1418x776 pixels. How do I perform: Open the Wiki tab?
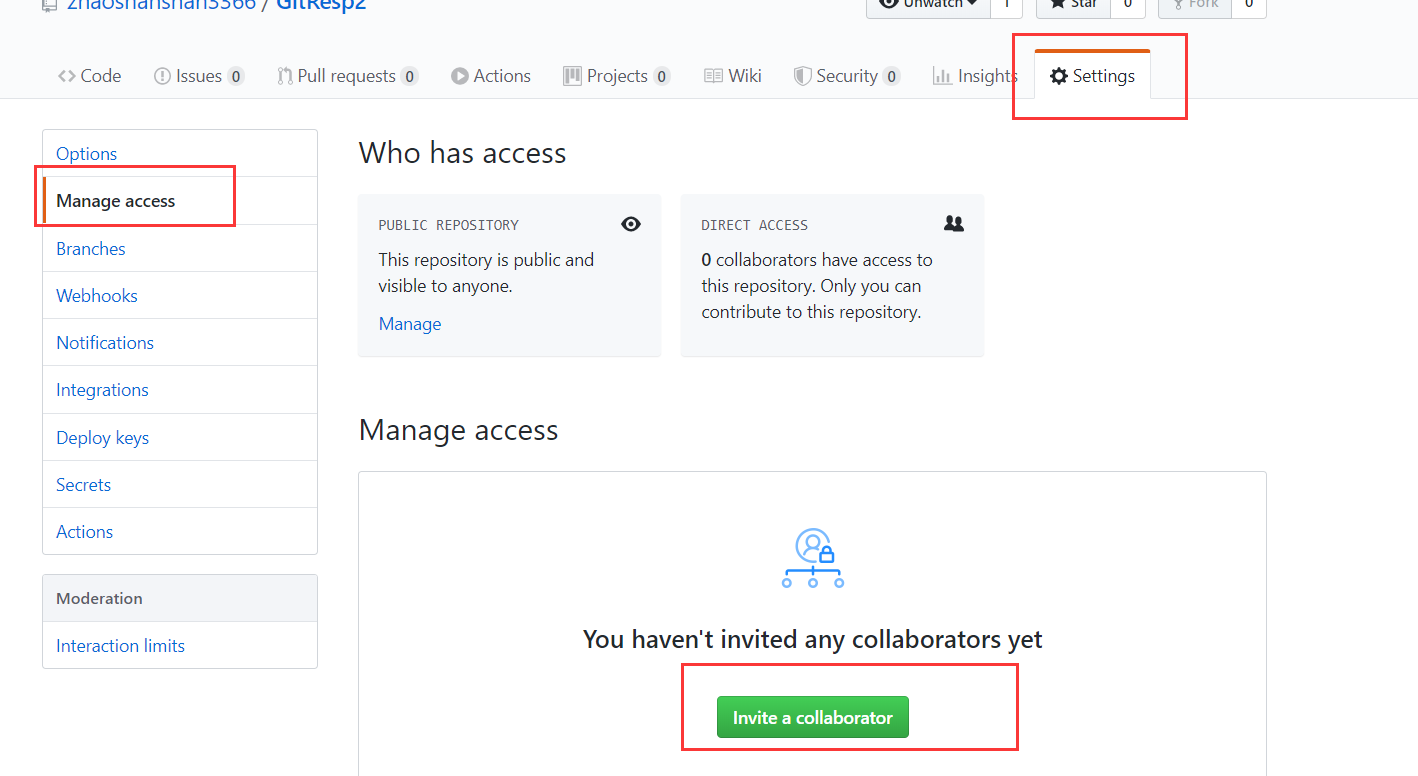point(733,76)
